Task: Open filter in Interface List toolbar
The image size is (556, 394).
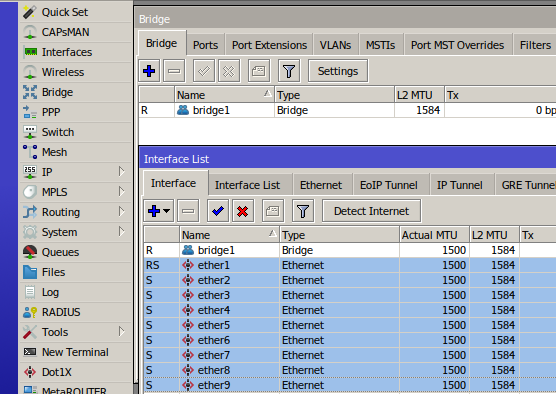Action: [x=303, y=211]
